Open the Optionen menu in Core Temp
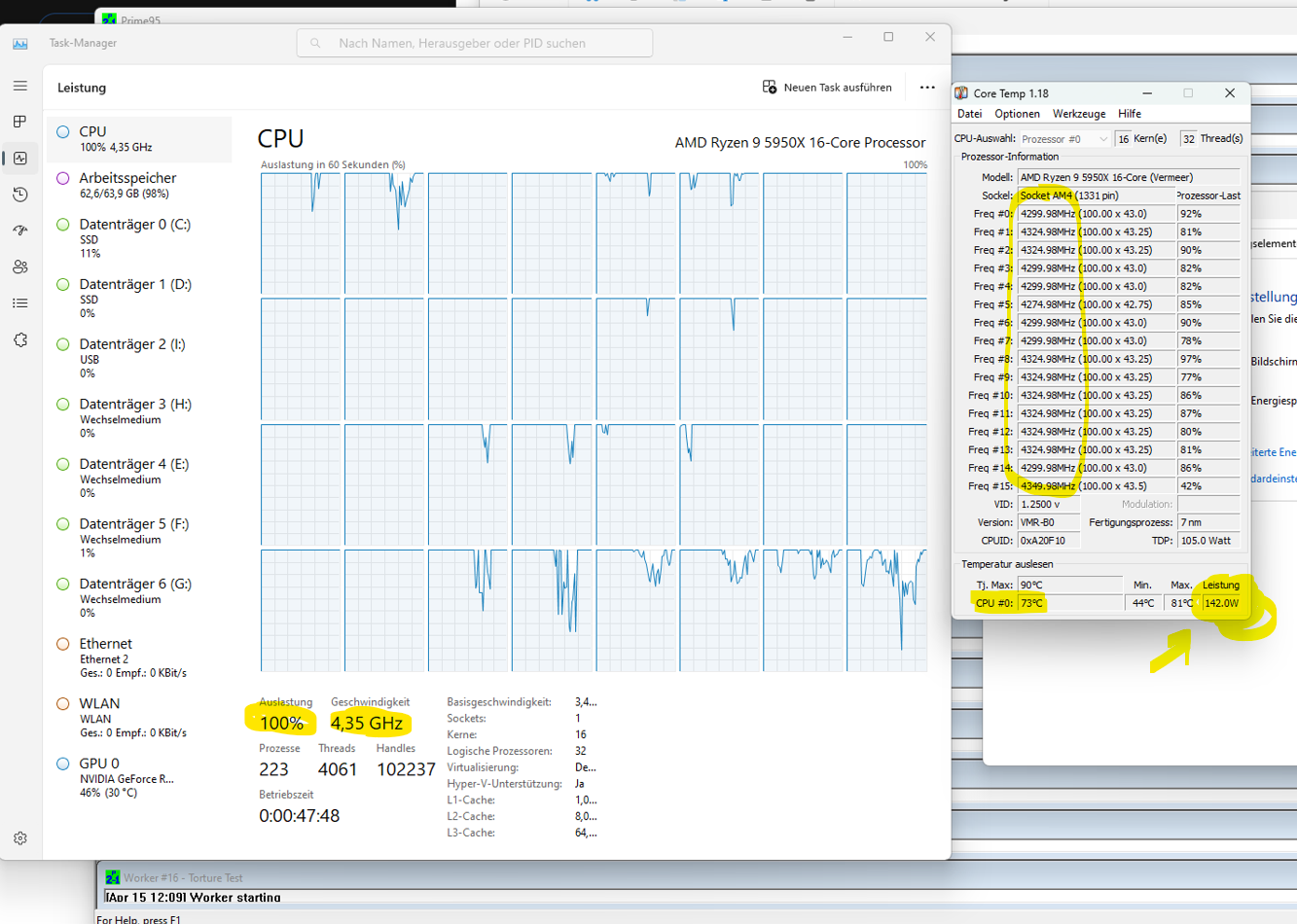Screen dimensions: 1297x924 tap(1017, 114)
